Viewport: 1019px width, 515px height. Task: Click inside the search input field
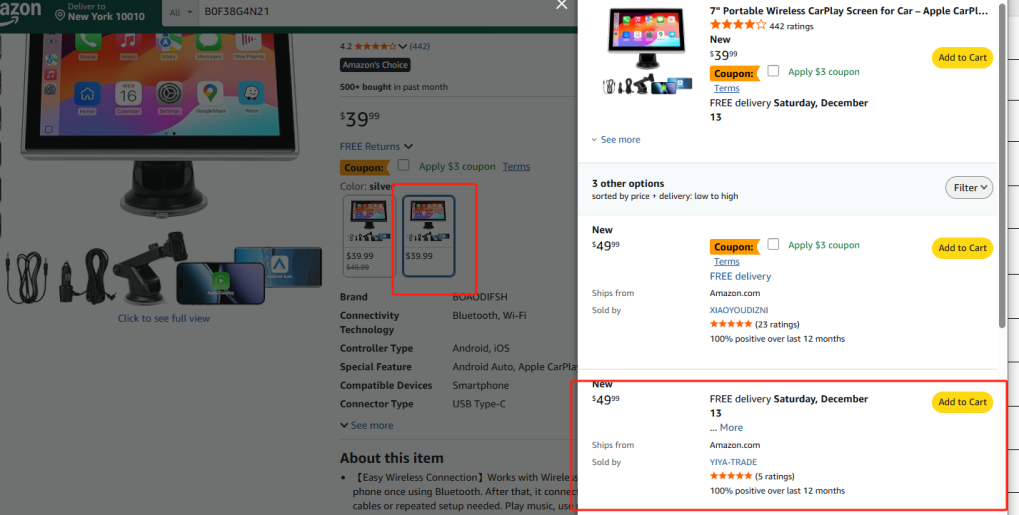click(387, 12)
